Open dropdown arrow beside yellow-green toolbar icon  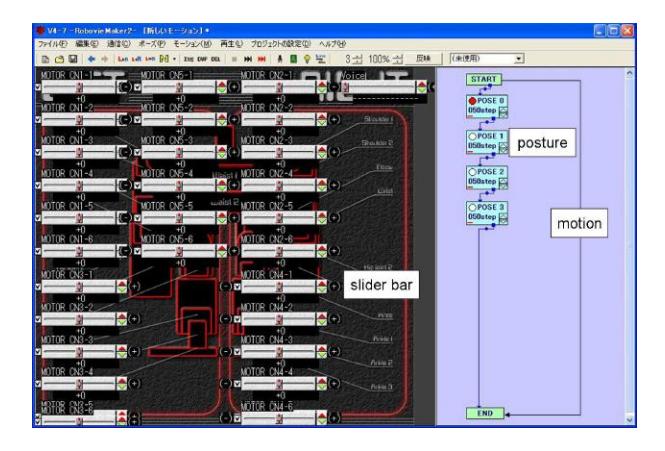tap(174, 59)
